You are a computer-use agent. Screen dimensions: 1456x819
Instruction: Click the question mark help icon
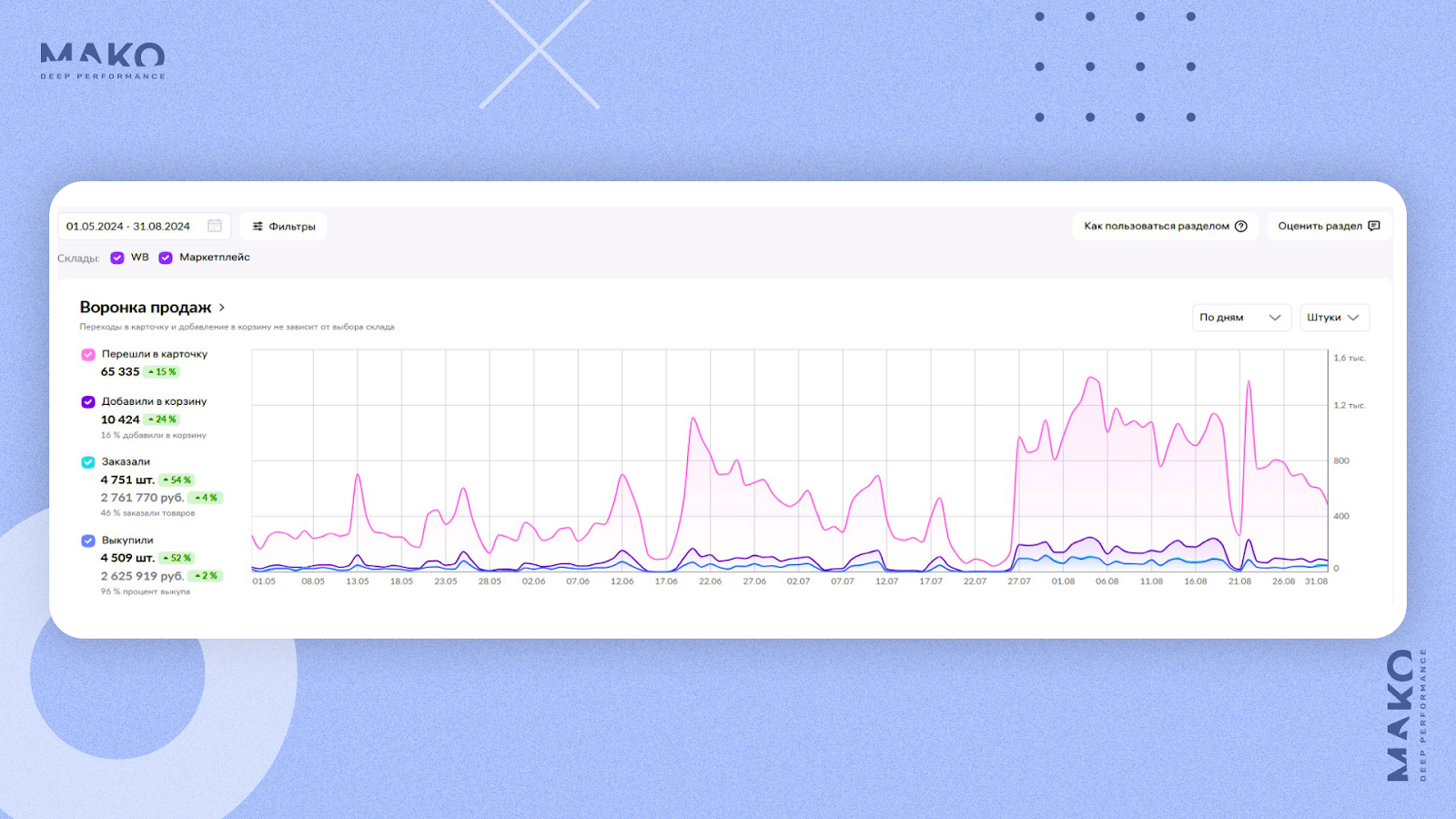pyautogui.click(x=1240, y=227)
